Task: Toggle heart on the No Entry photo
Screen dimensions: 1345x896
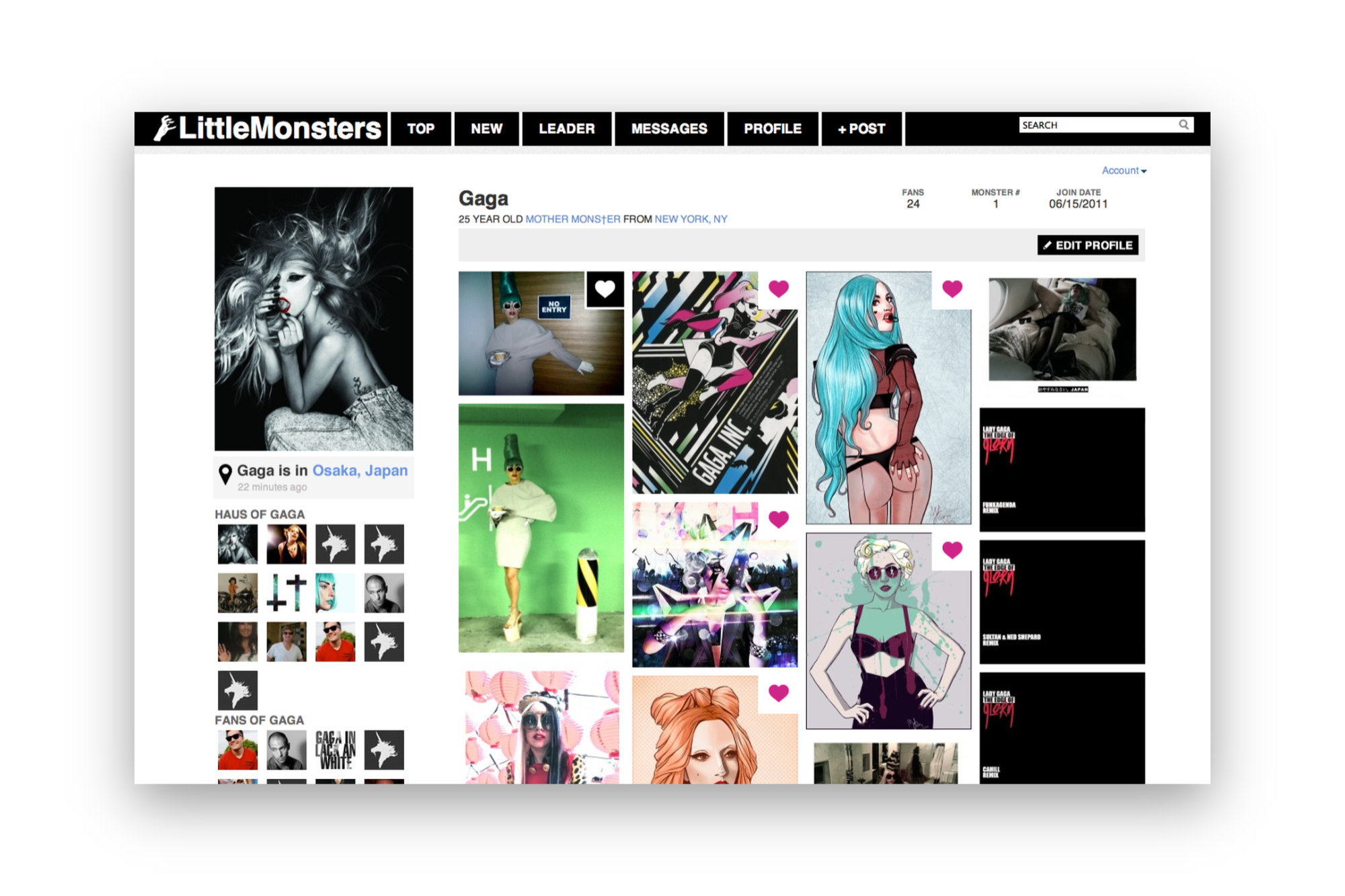Action: (x=605, y=289)
